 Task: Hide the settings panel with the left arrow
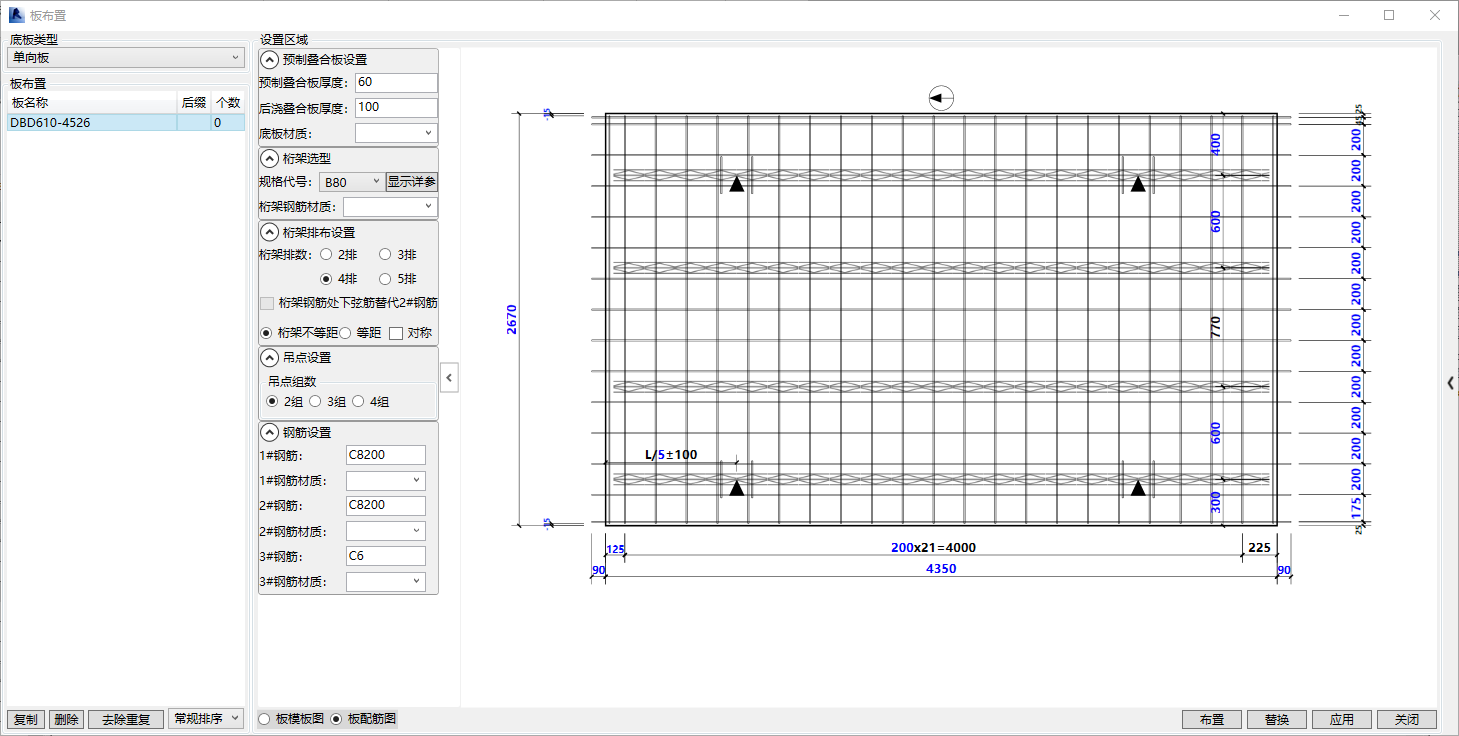coord(449,377)
